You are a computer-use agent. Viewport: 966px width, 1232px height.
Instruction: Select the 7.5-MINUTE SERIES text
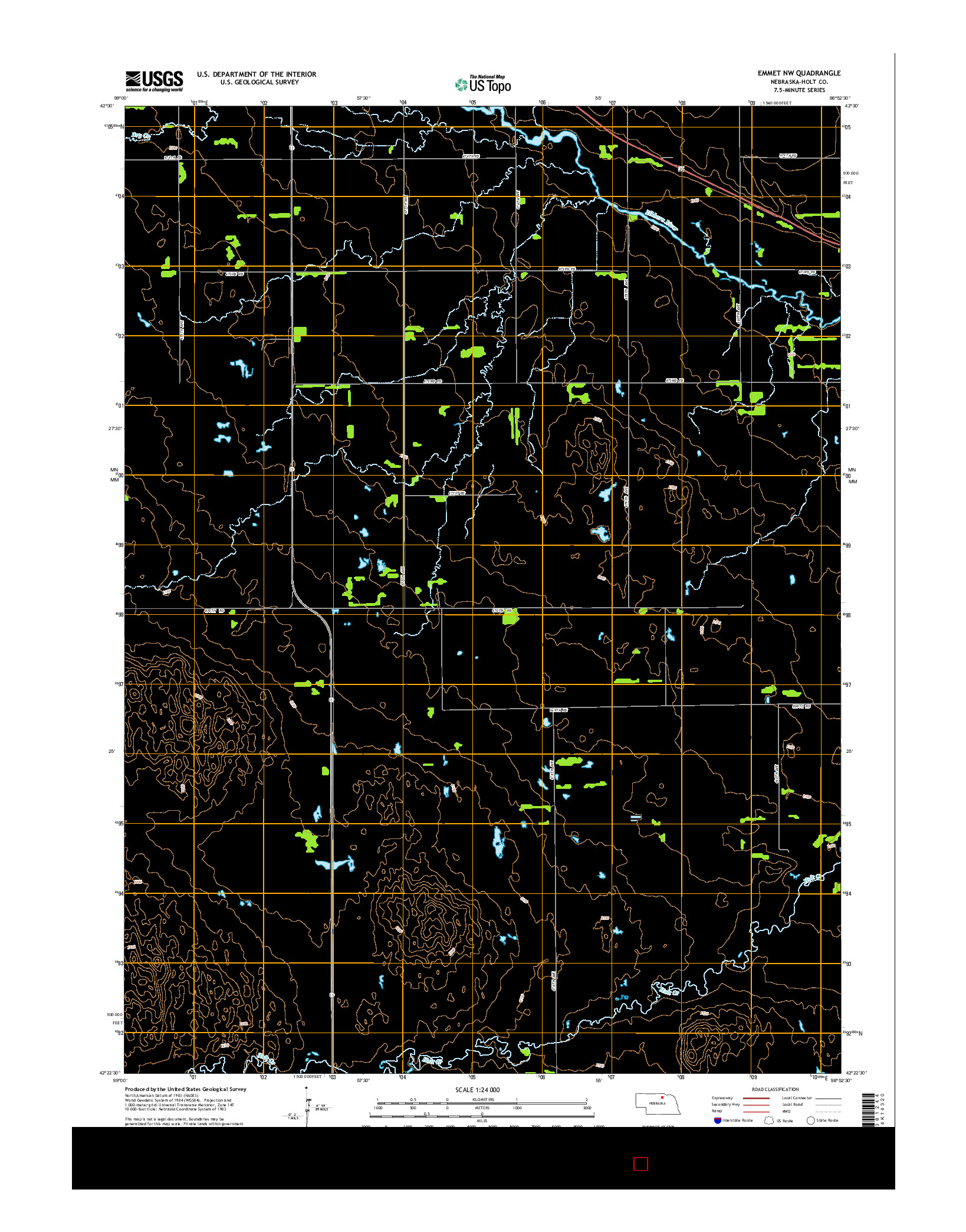click(x=799, y=90)
